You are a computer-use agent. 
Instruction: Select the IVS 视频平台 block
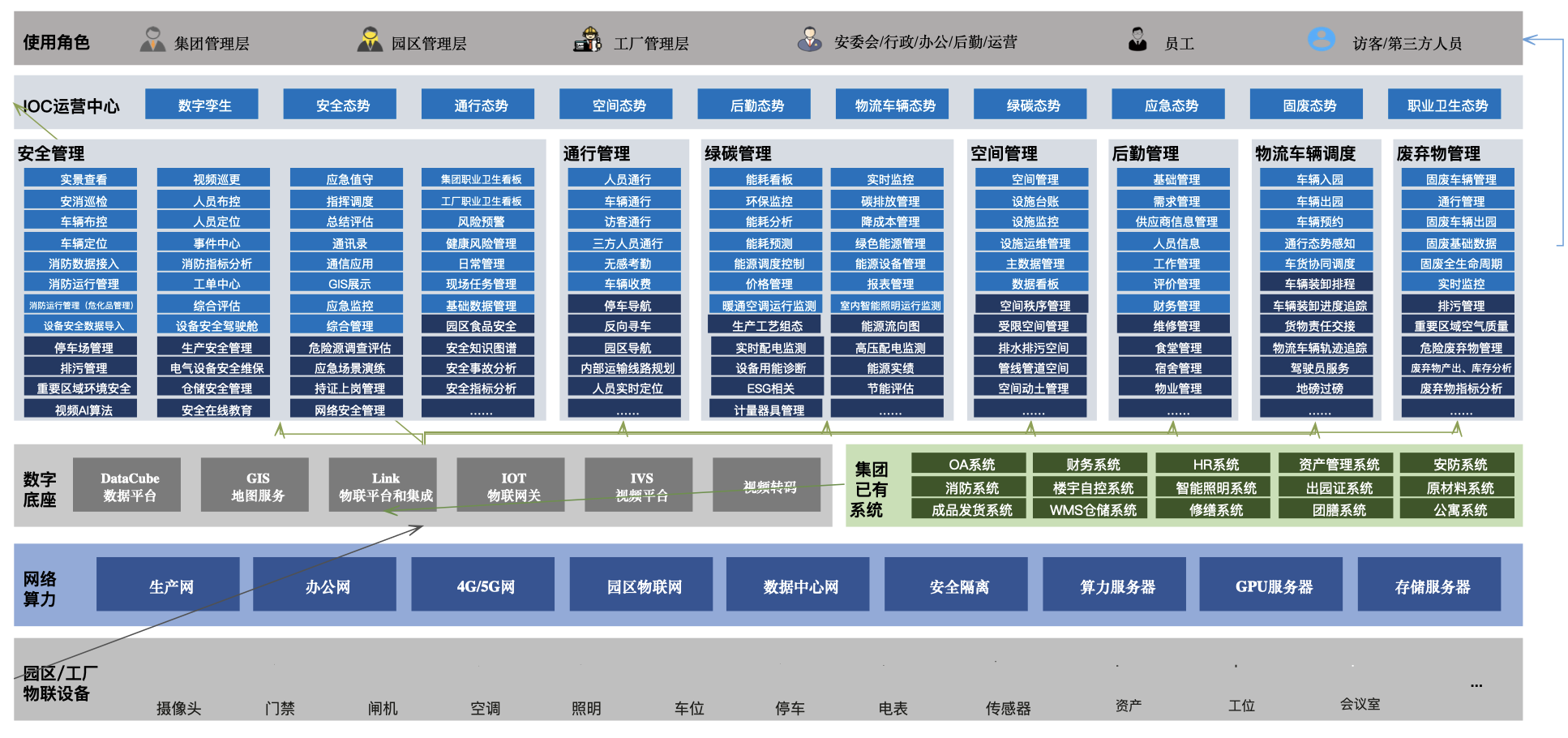pos(639,485)
